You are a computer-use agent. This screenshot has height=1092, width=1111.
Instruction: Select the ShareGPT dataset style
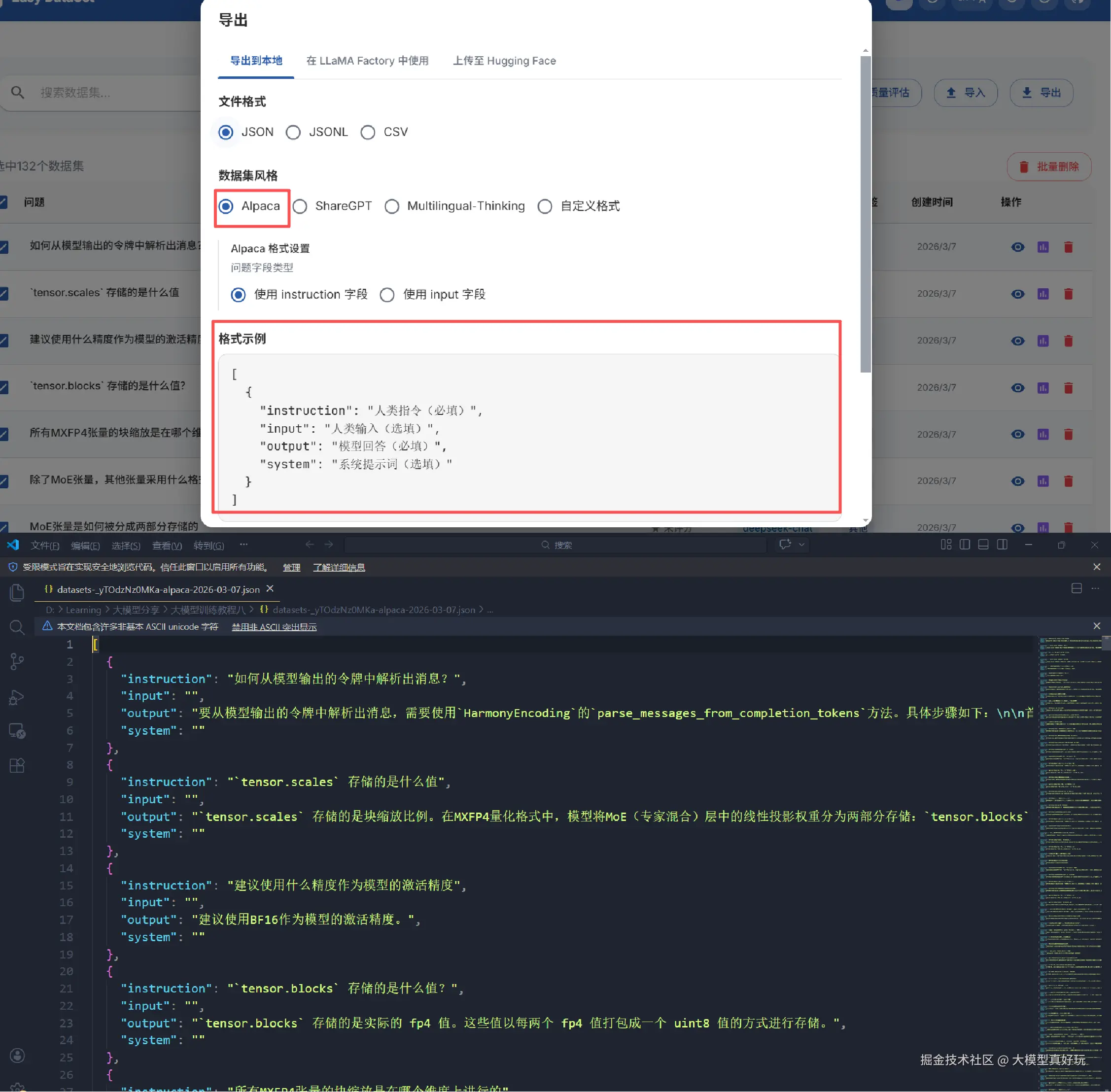coord(300,206)
